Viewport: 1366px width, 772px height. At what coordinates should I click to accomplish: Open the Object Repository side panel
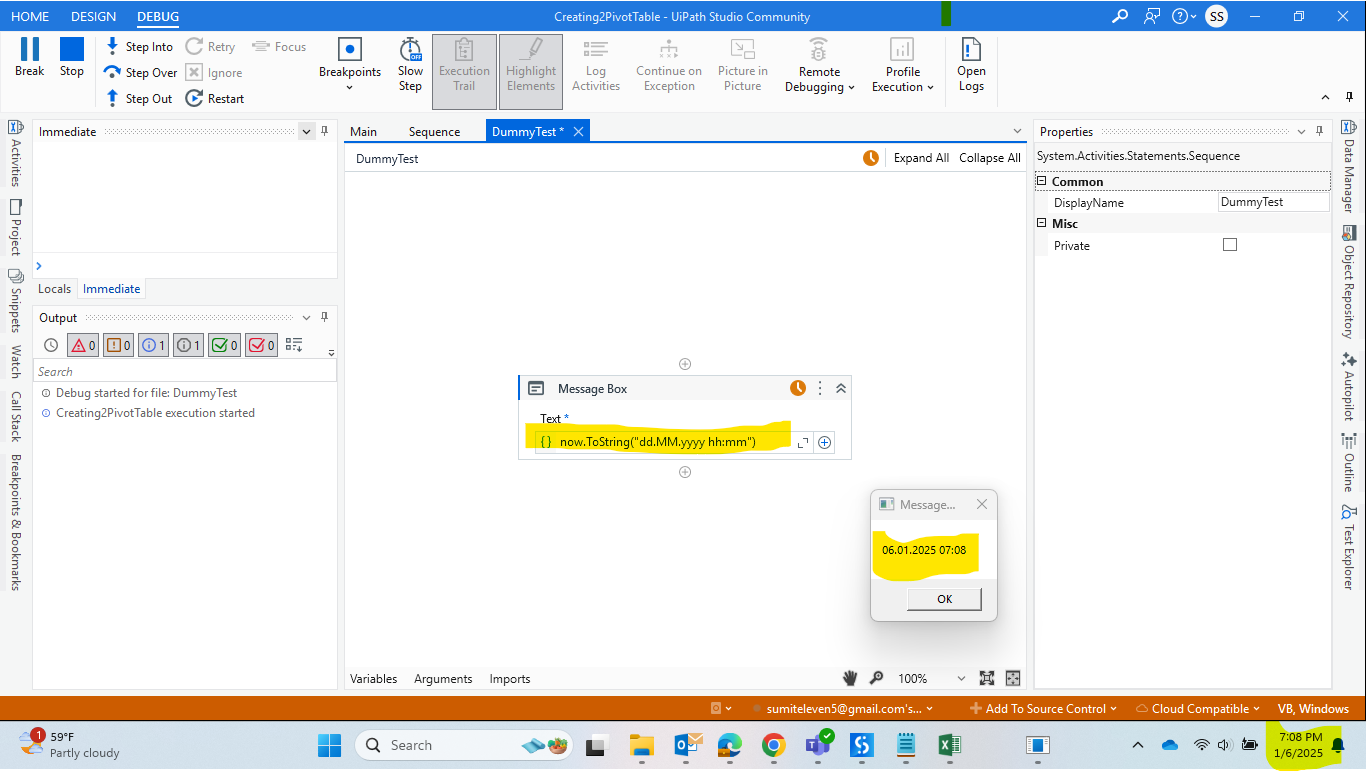[1348, 283]
